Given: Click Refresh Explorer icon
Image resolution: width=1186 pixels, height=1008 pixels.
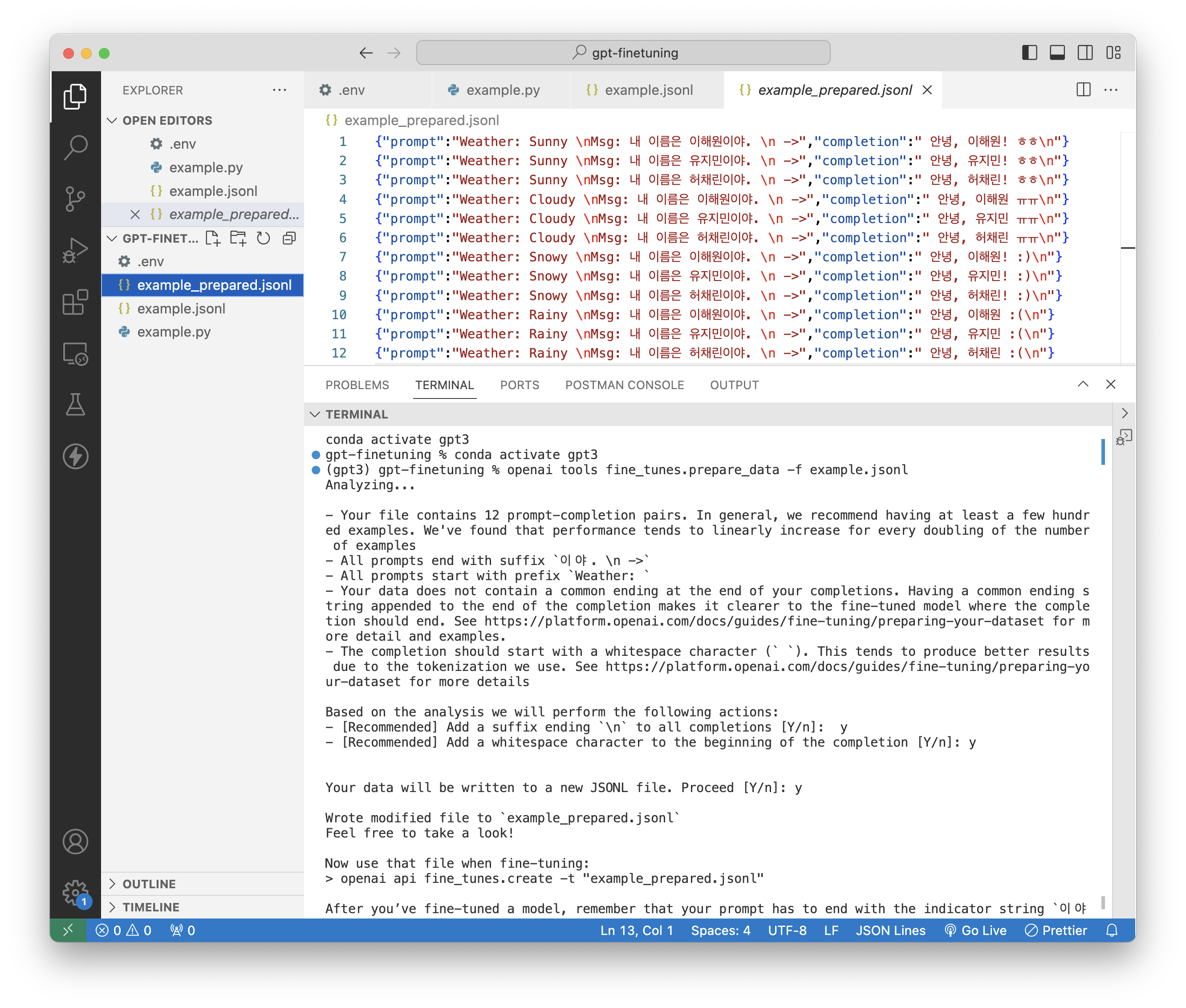Looking at the screenshot, I should [264, 238].
